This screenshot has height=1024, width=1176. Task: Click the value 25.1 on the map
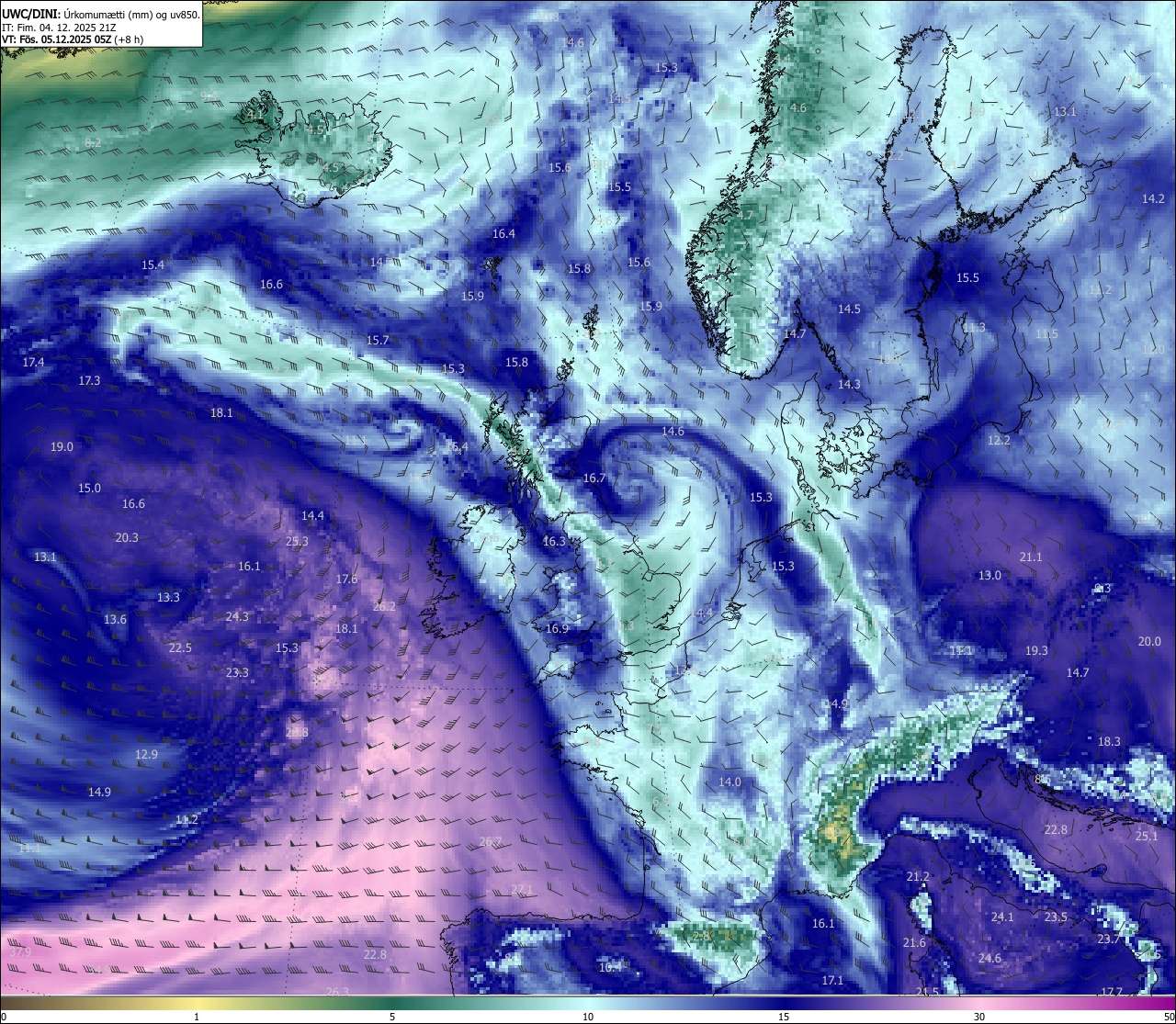pyautogui.click(x=1147, y=836)
